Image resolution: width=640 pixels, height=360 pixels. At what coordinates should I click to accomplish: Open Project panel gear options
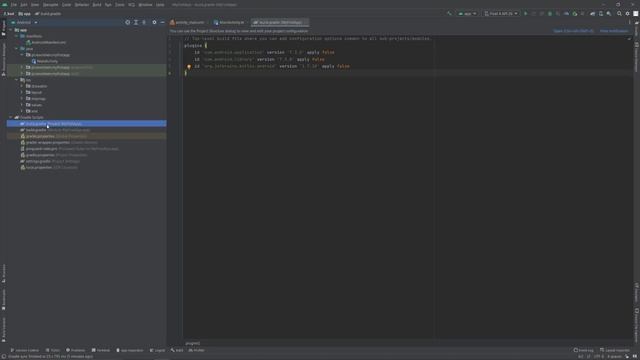154,22
